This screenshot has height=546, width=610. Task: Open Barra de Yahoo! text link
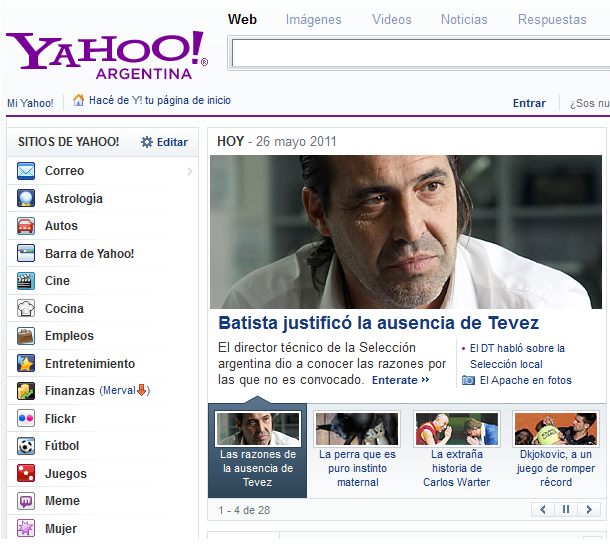click(x=89, y=254)
